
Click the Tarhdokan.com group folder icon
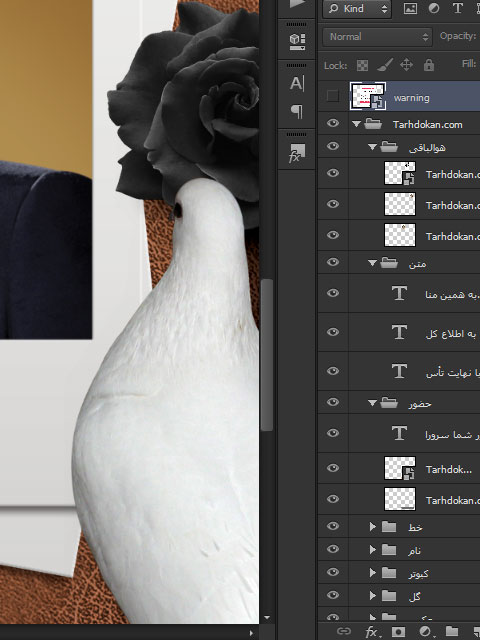(x=373, y=123)
